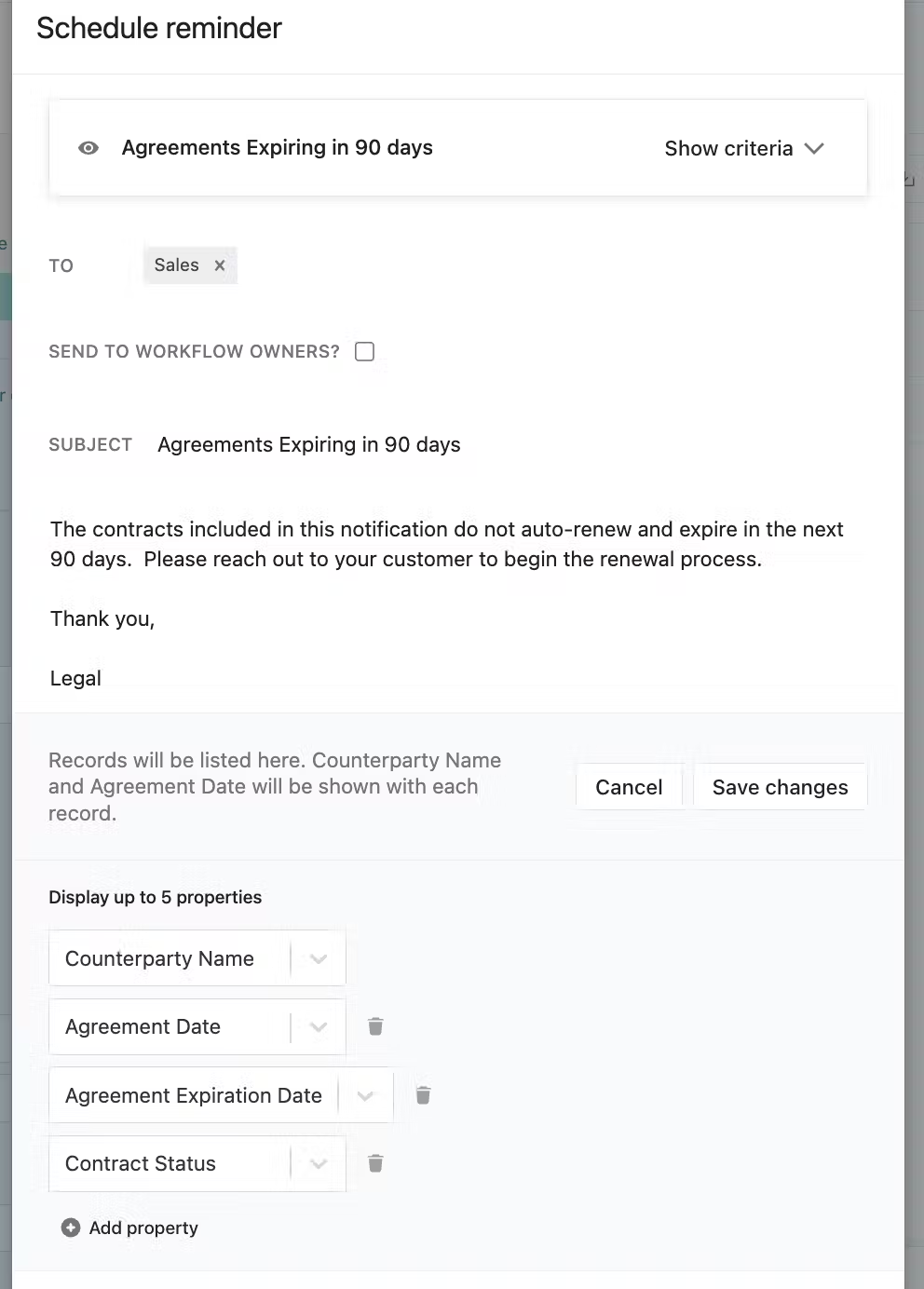Remove the Sales recipient tag
This screenshot has height=1289, width=924.
pyautogui.click(x=220, y=265)
